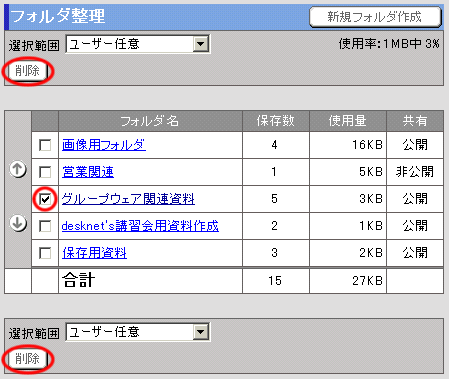Viewport: 449px width, 379px height.
Task: Click the move-down arrow icon
Action: pos(18,223)
